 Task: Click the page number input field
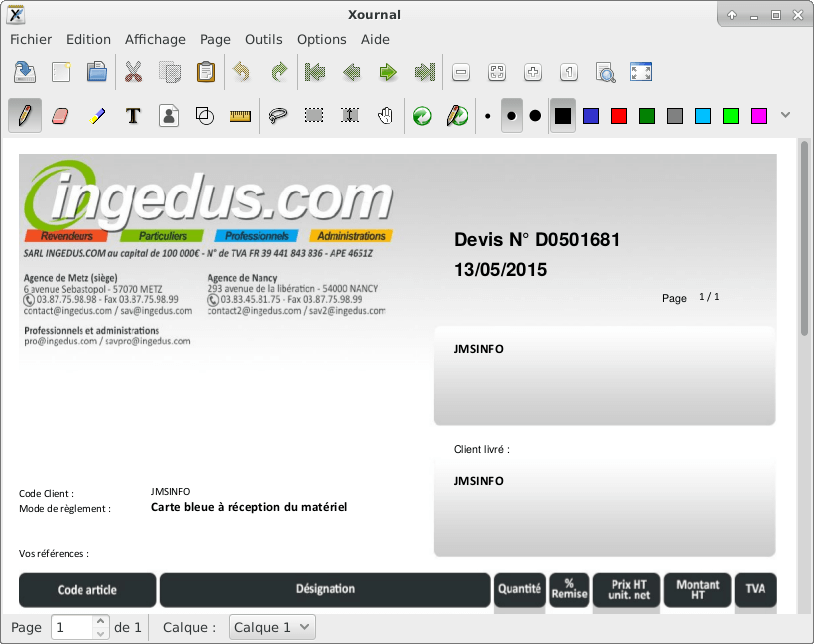[72, 627]
